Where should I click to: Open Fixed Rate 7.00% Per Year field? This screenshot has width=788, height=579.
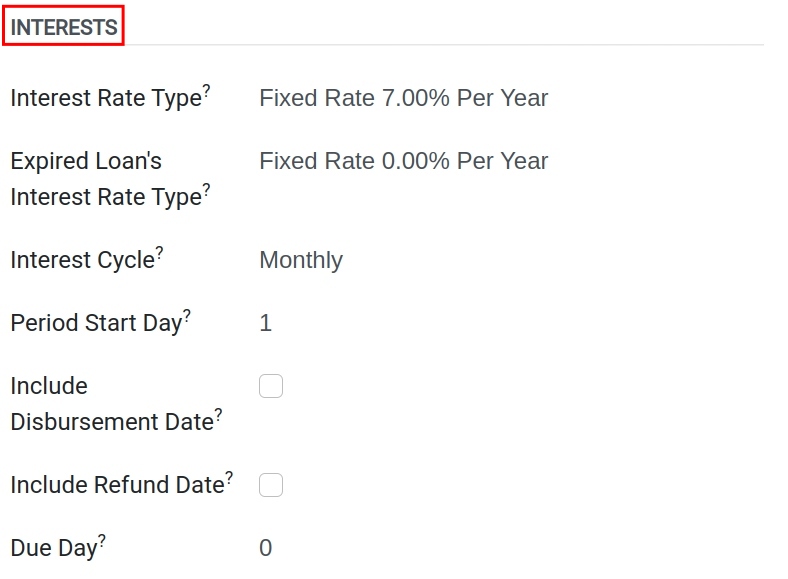click(x=404, y=98)
